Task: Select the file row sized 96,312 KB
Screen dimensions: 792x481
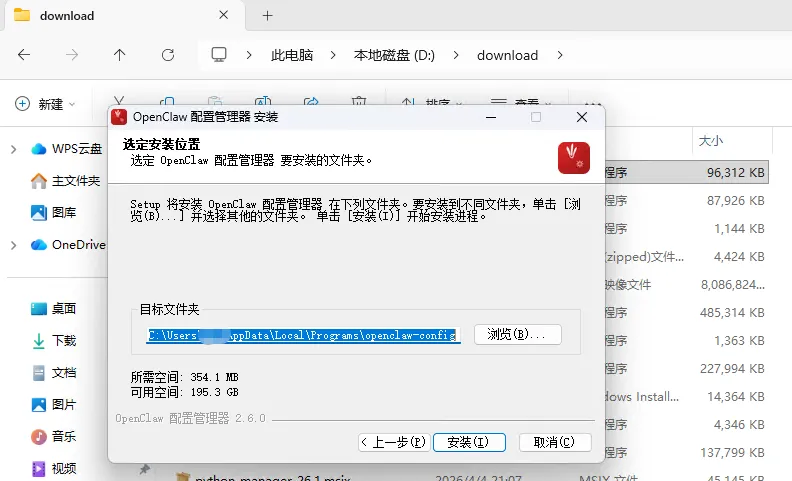Action: (x=687, y=173)
